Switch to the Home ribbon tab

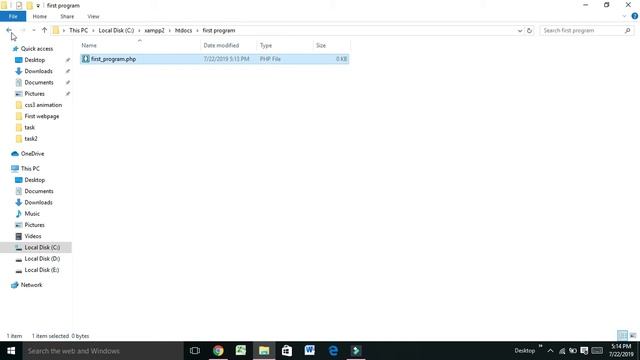pos(40,16)
